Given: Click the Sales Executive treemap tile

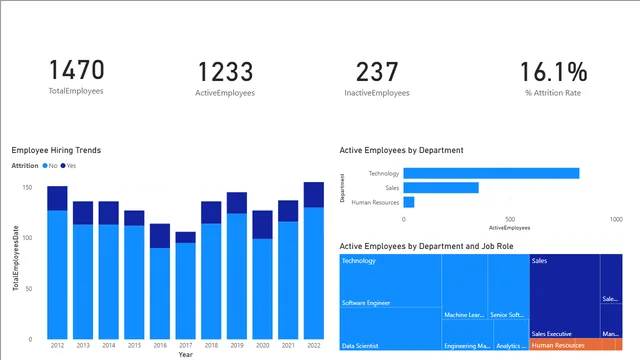Looking at the screenshot, I should point(565,296).
